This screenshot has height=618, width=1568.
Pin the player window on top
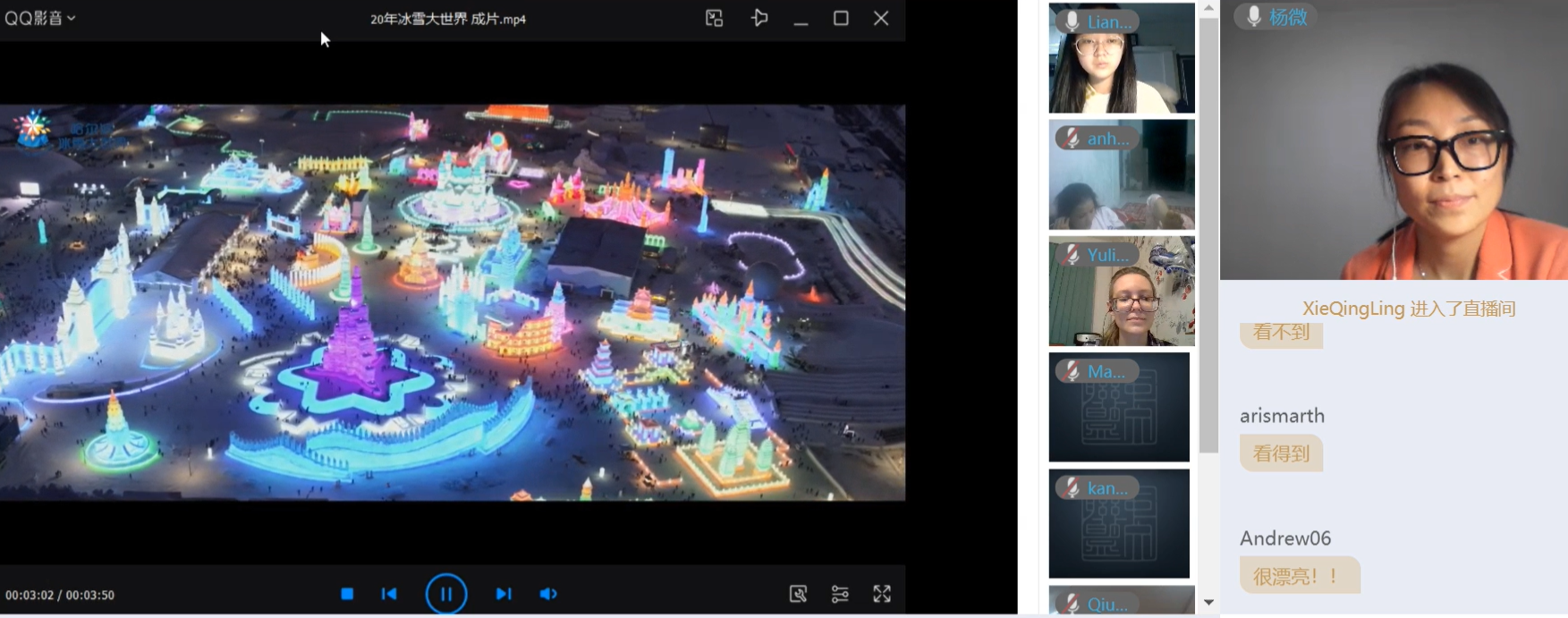(759, 18)
